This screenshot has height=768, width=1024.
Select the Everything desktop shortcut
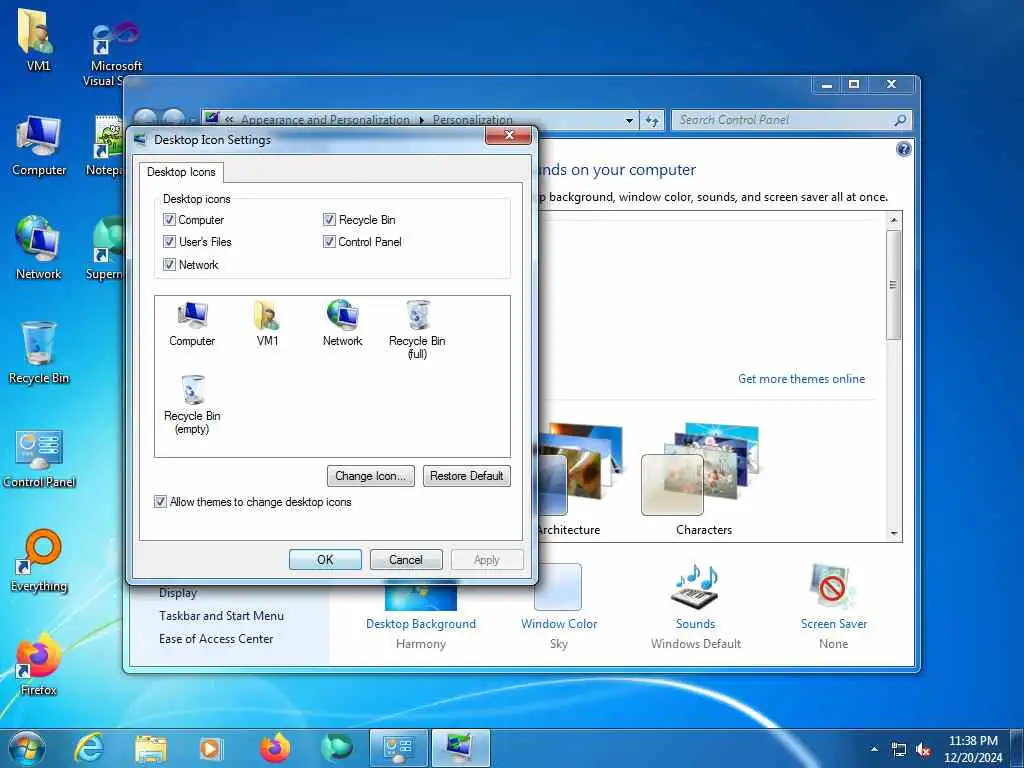coord(39,562)
